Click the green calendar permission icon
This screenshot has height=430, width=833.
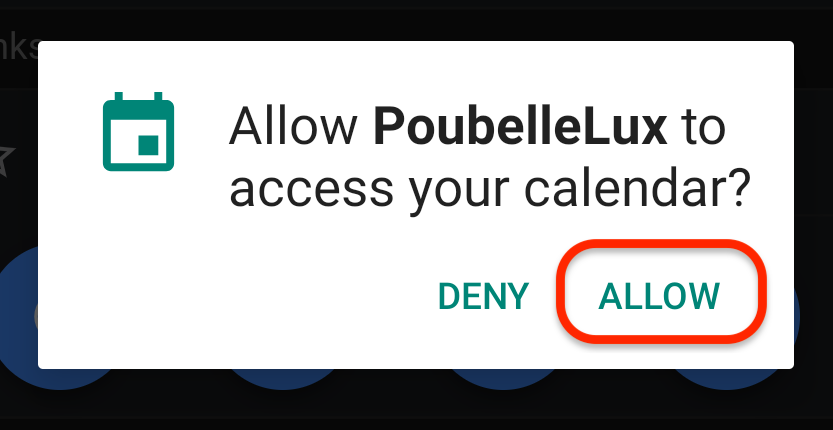point(138,131)
